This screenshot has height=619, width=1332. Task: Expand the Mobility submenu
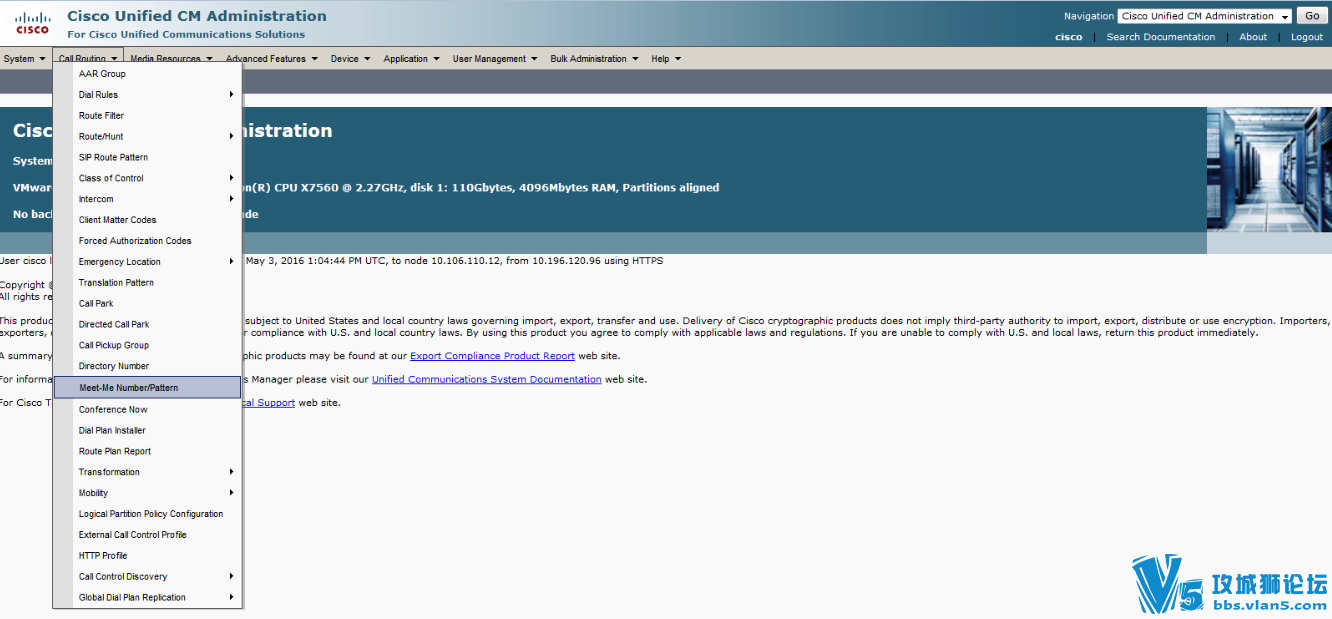147,493
